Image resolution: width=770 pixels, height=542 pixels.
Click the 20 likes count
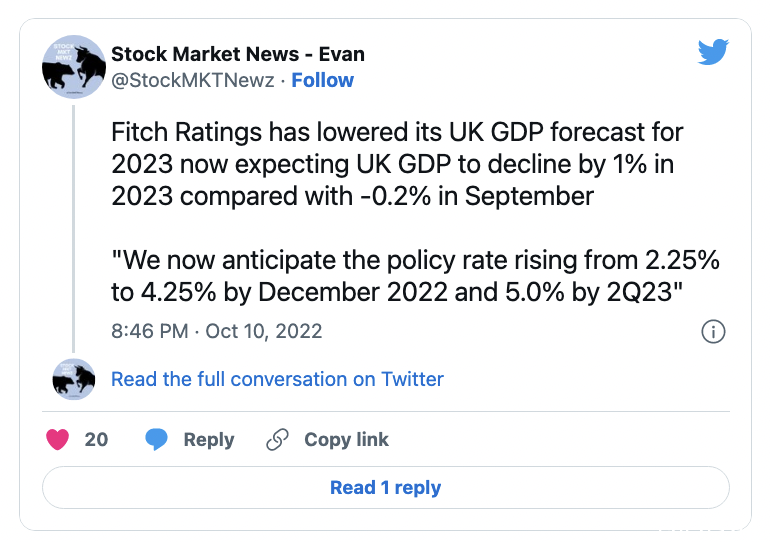pos(96,439)
